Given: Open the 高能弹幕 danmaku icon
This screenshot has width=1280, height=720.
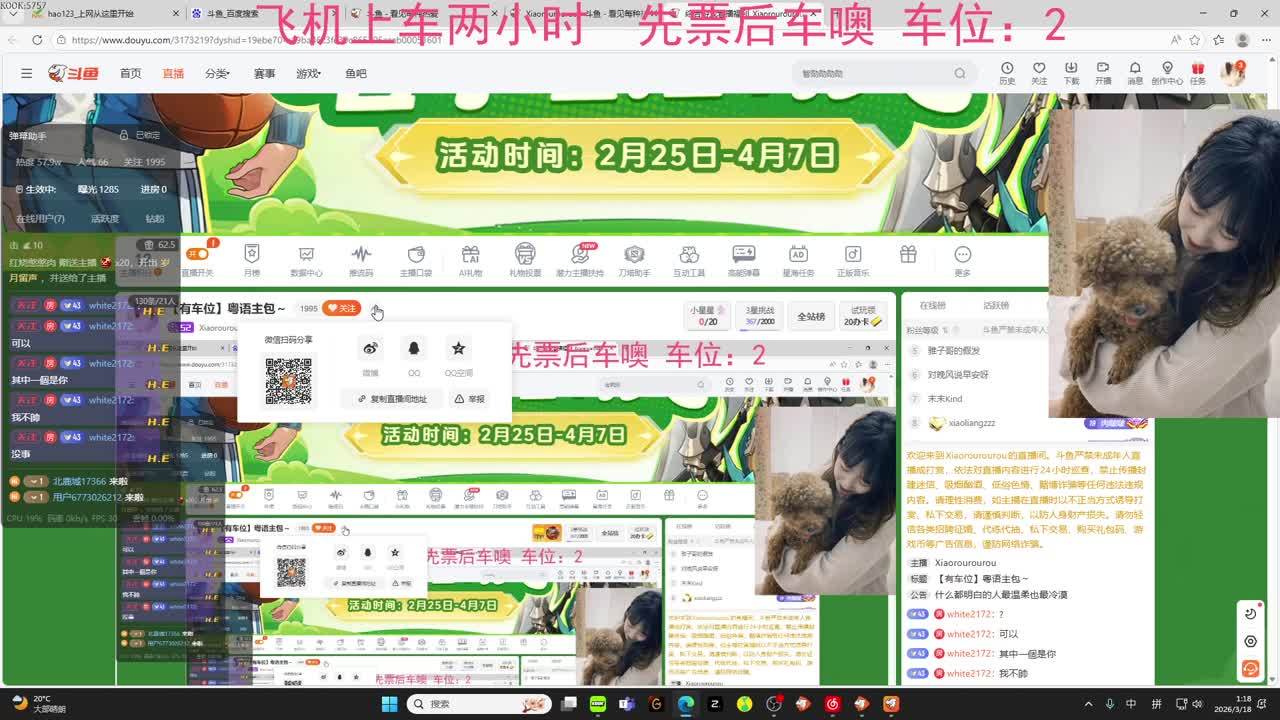Looking at the screenshot, I should click(744, 260).
